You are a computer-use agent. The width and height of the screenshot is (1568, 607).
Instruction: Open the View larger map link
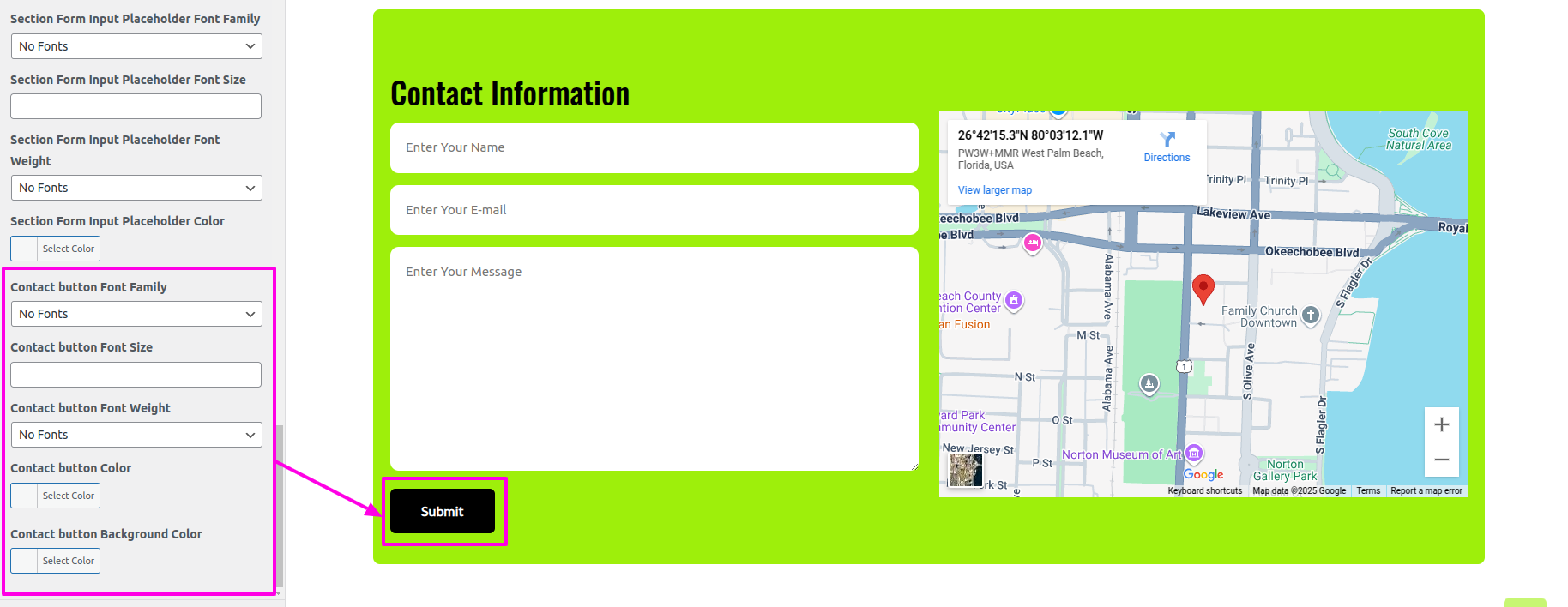coord(994,190)
